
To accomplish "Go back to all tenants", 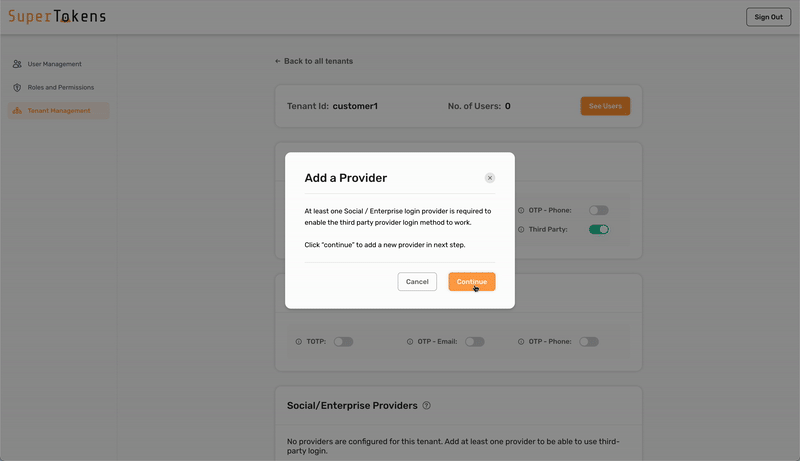I will (x=314, y=61).
